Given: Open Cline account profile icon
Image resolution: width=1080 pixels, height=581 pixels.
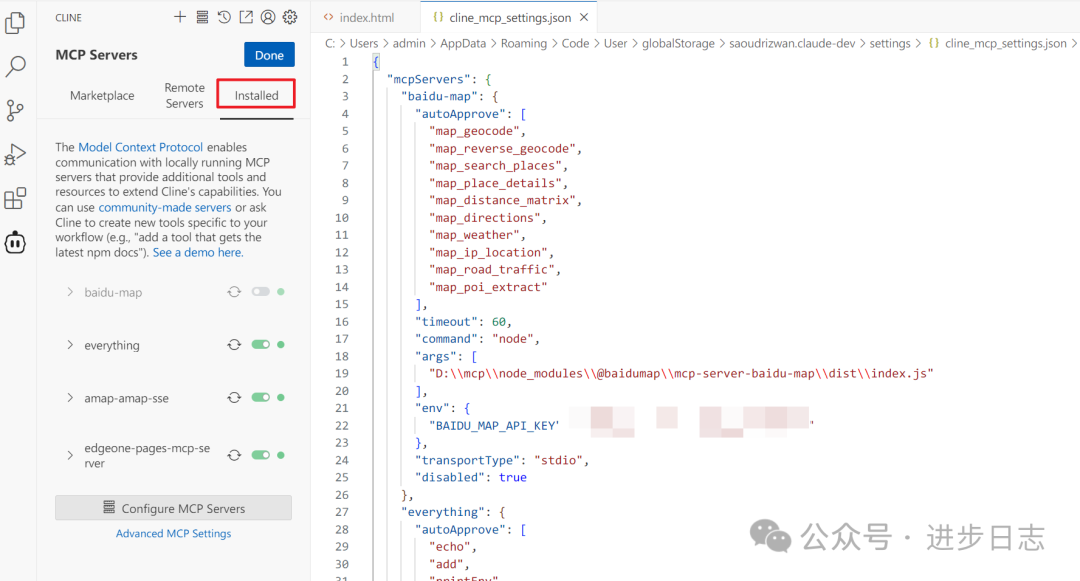Looking at the screenshot, I should coord(268,17).
